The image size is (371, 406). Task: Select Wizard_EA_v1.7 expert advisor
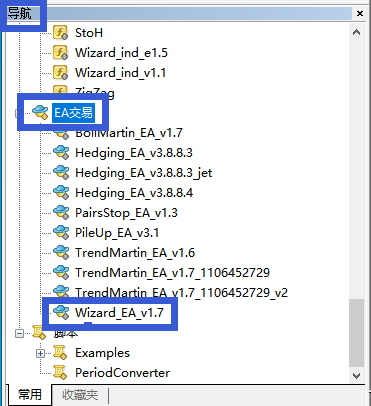click(119, 313)
